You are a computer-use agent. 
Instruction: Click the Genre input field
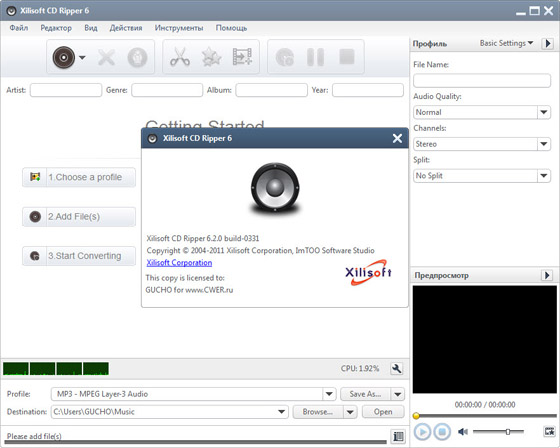pyautogui.click(x=167, y=90)
